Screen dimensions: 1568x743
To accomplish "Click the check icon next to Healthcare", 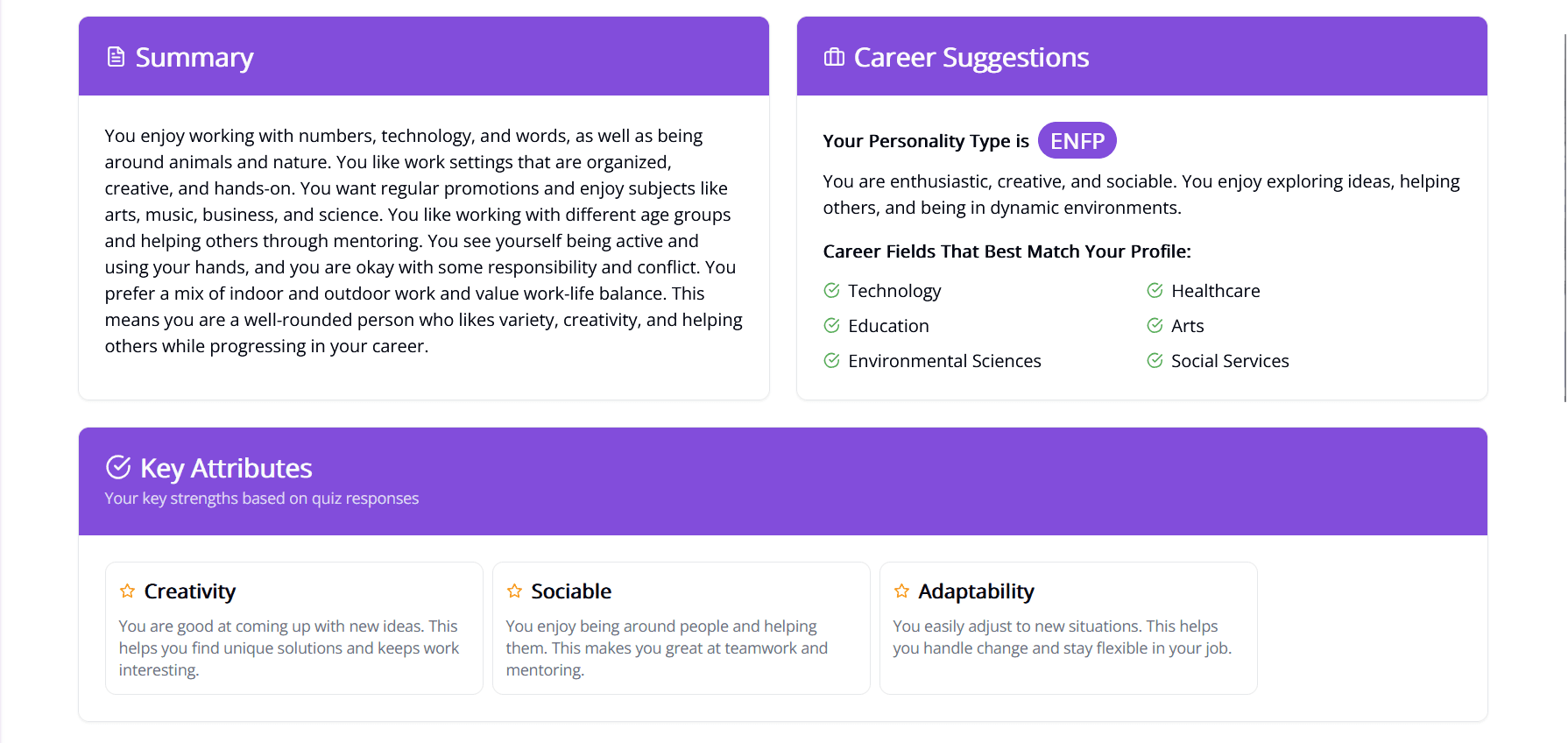I will (1155, 291).
